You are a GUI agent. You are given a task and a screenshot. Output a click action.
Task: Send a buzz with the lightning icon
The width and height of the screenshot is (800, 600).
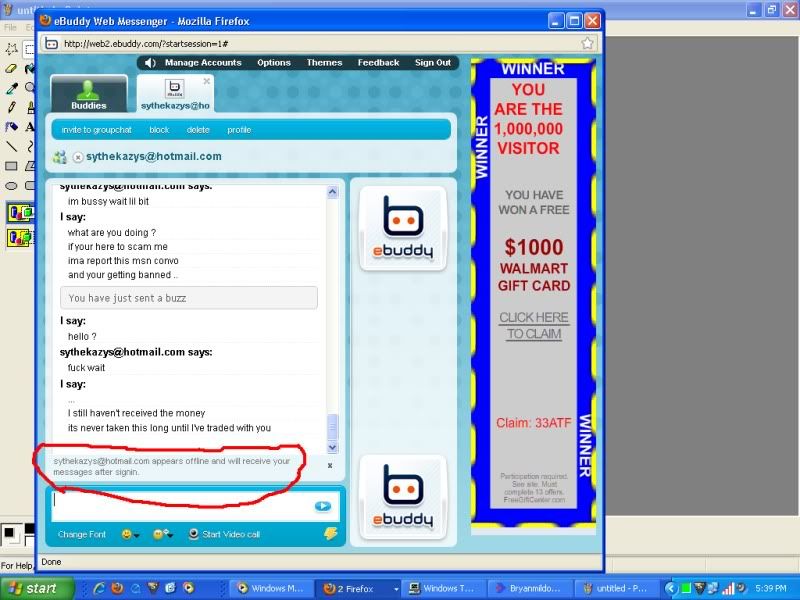point(331,533)
